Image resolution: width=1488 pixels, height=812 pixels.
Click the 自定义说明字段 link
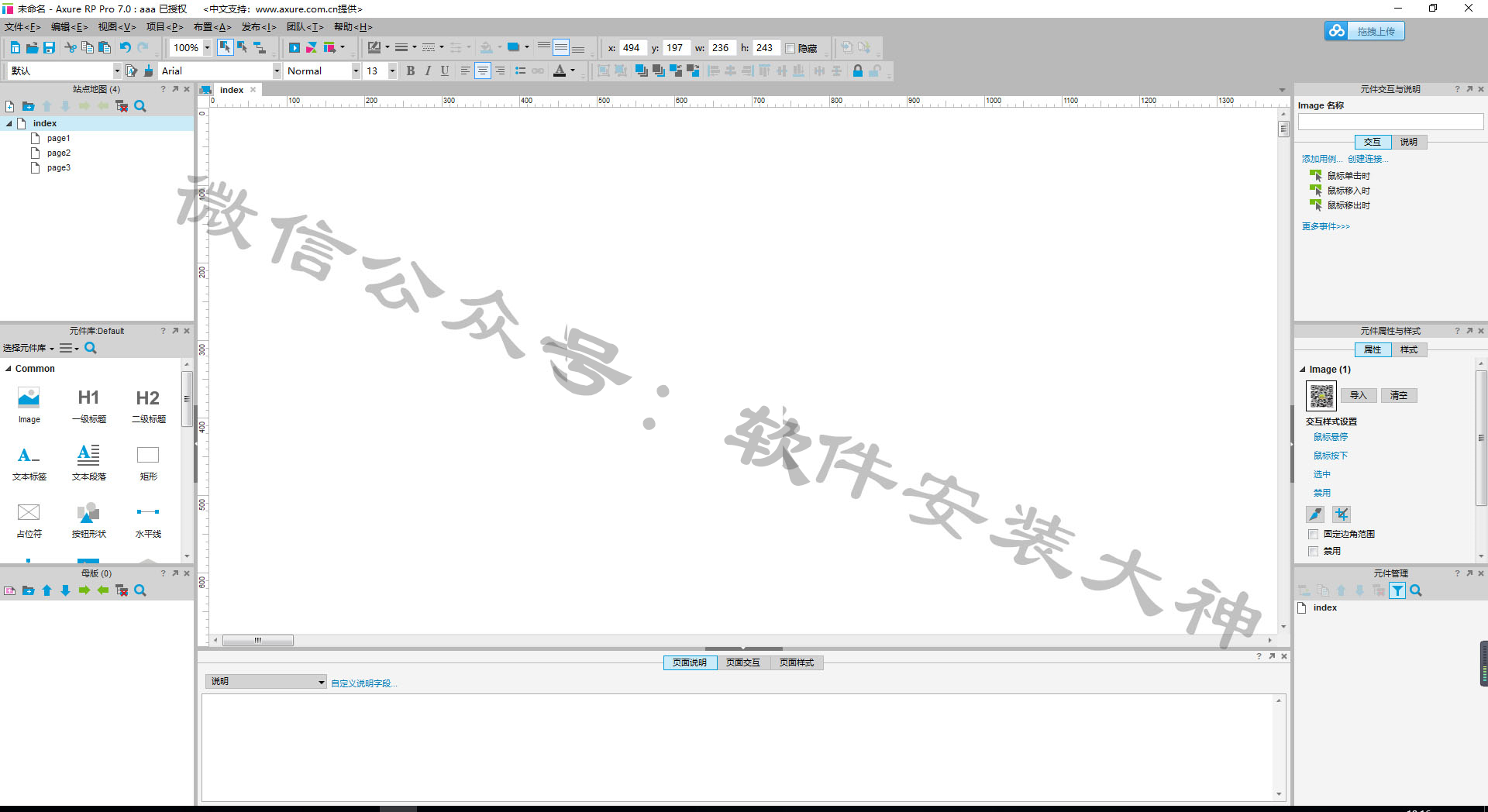click(x=363, y=683)
